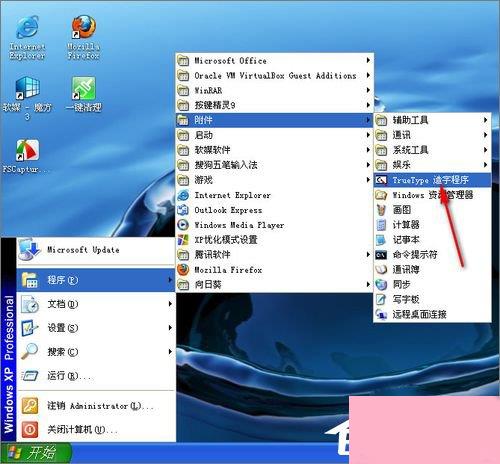Viewport: 500px width, 464px height.
Task: Click Mozilla Firefox icon in programs menu
Action: click(x=183, y=270)
